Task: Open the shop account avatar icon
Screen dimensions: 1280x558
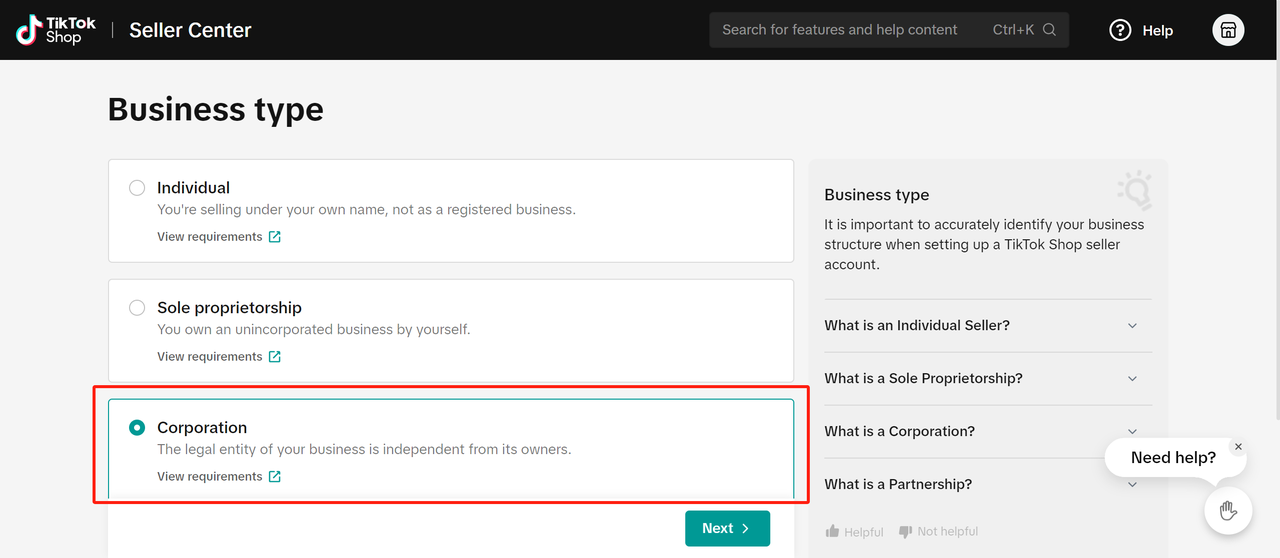Action: (1228, 30)
